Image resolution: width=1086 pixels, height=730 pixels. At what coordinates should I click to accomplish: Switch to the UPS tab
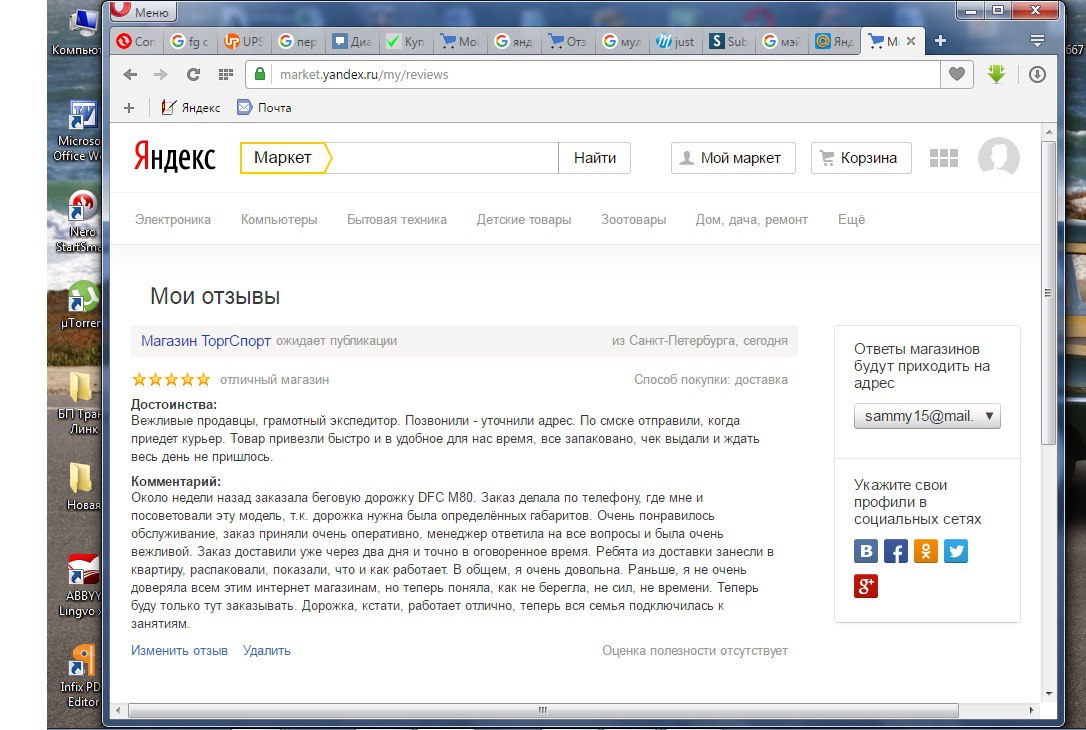click(244, 42)
